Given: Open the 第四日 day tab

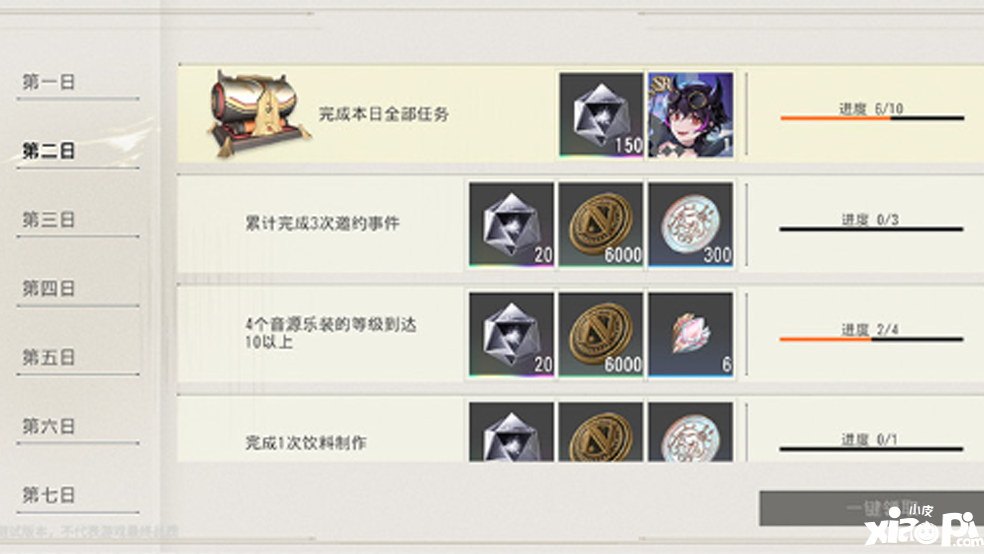Looking at the screenshot, I should (x=49, y=289).
